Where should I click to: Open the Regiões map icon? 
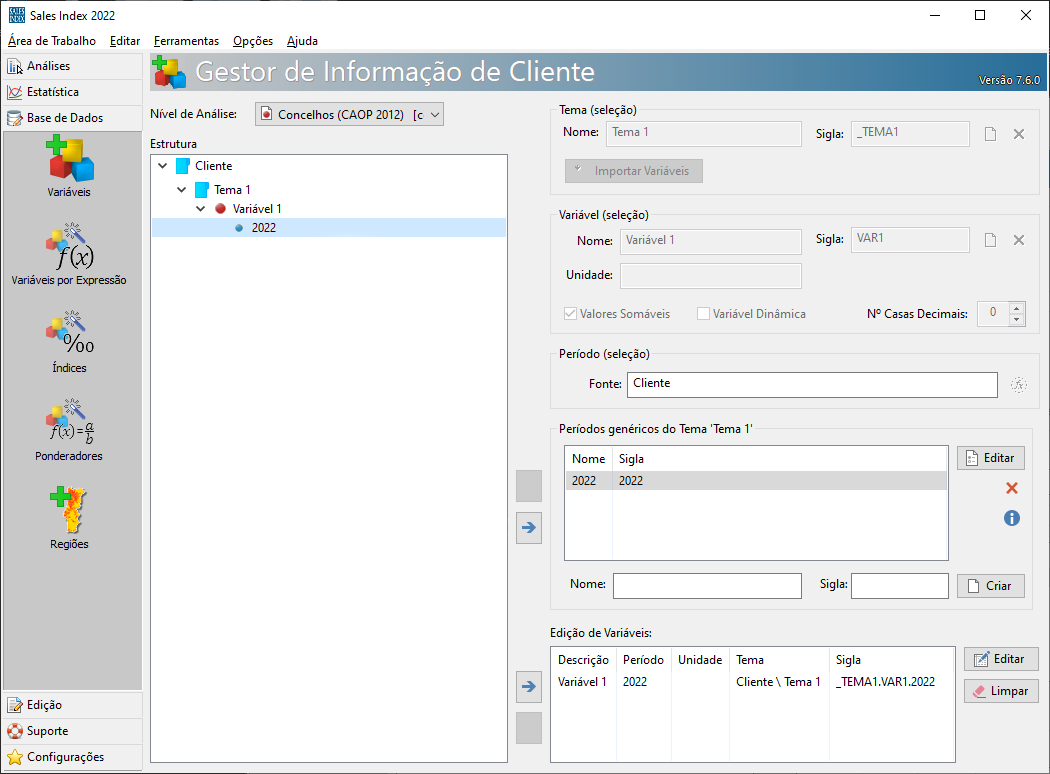click(x=69, y=511)
